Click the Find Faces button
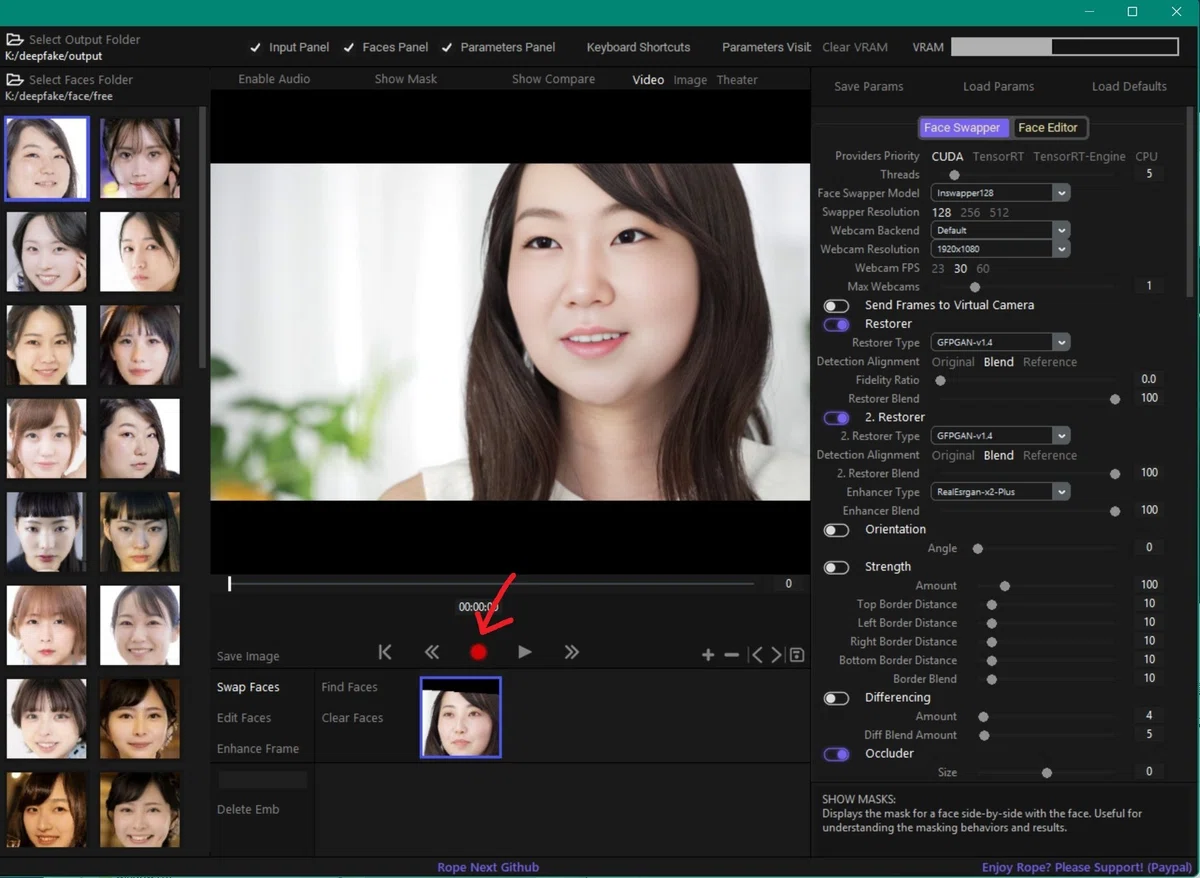Viewport: 1200px width, 878px height. 349,687
